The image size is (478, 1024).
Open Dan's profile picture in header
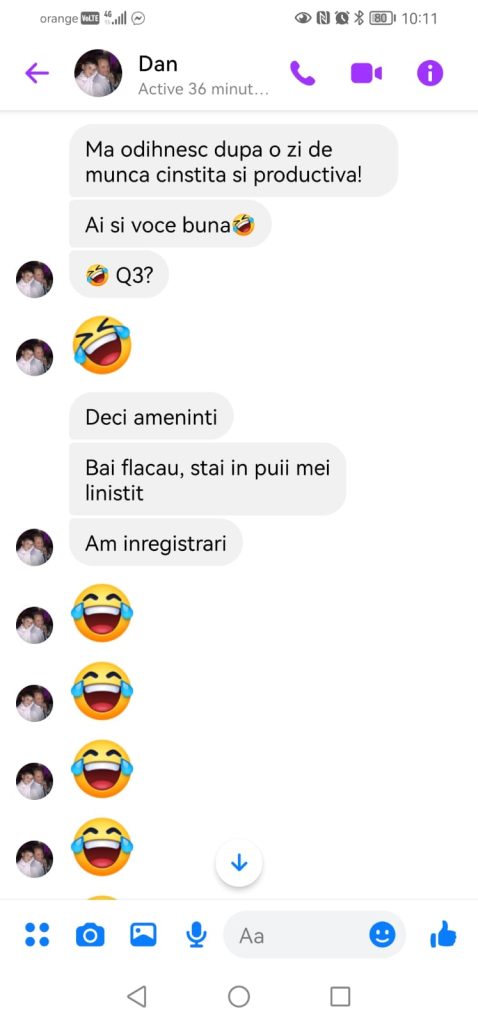point(98,73)
